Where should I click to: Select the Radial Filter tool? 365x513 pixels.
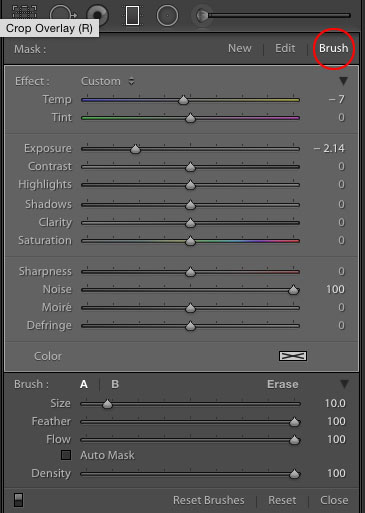tap(167, 15)
